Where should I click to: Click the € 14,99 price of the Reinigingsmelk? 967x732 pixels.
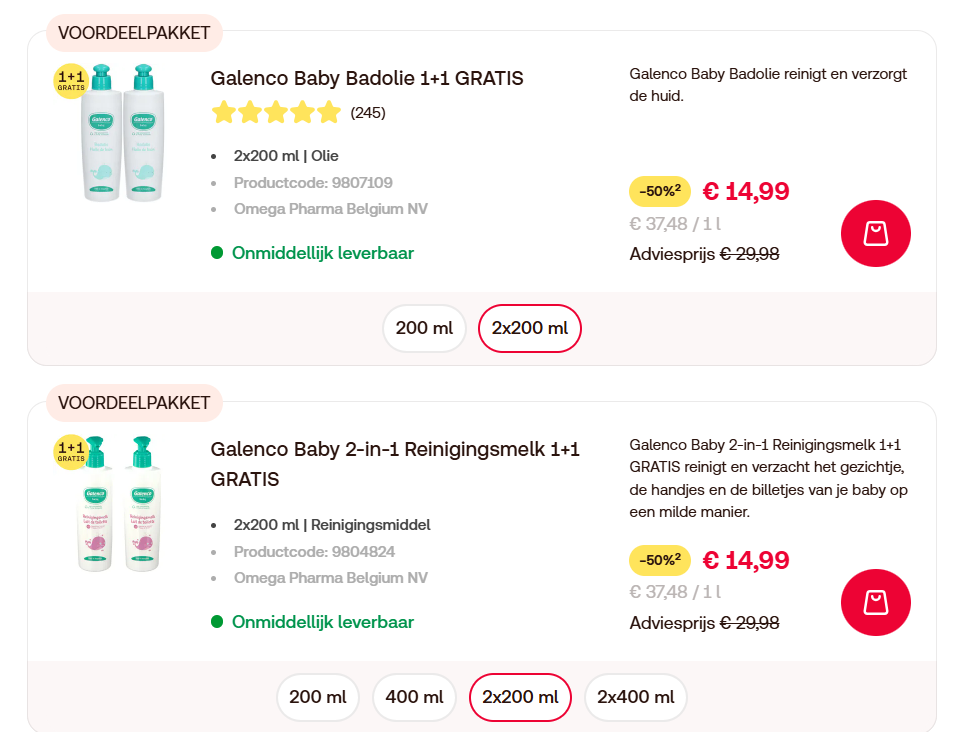(745, 560)
